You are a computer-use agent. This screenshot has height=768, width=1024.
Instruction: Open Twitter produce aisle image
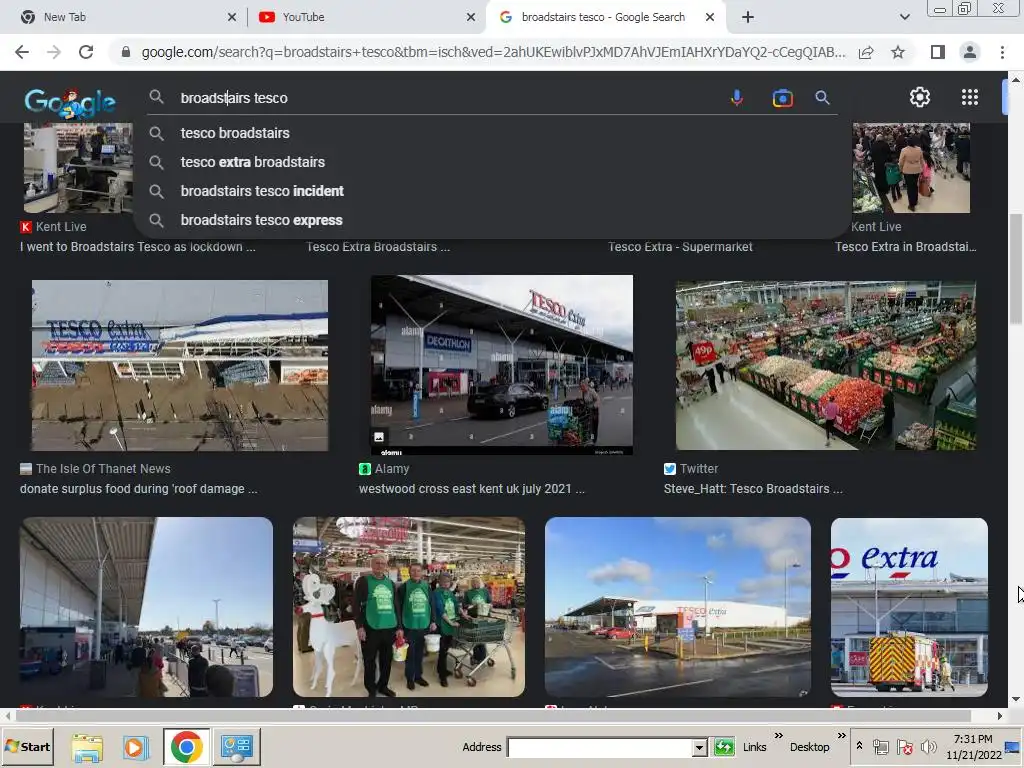[x=825, y=365]
